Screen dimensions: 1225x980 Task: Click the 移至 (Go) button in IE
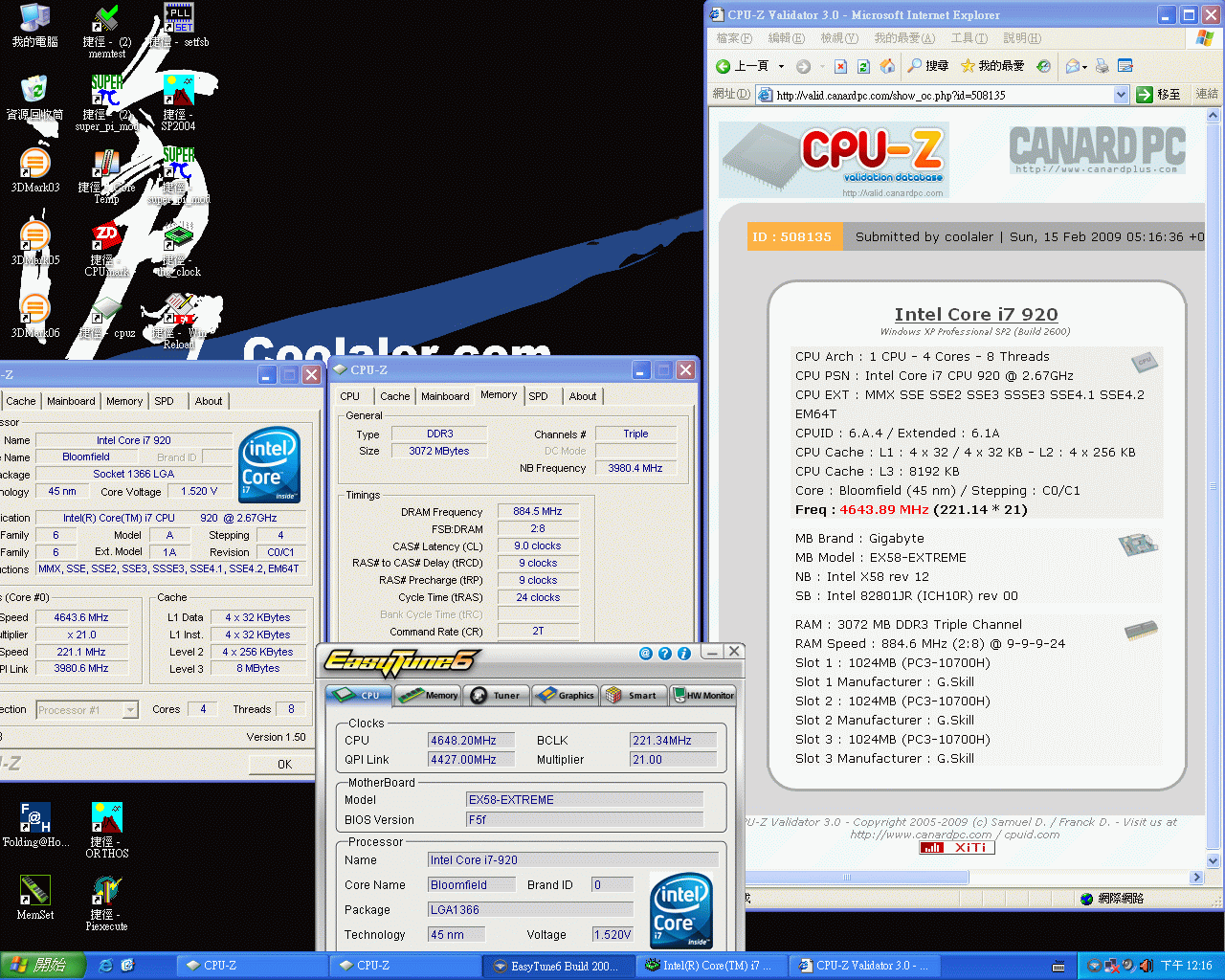click(x=1160, y=94)
